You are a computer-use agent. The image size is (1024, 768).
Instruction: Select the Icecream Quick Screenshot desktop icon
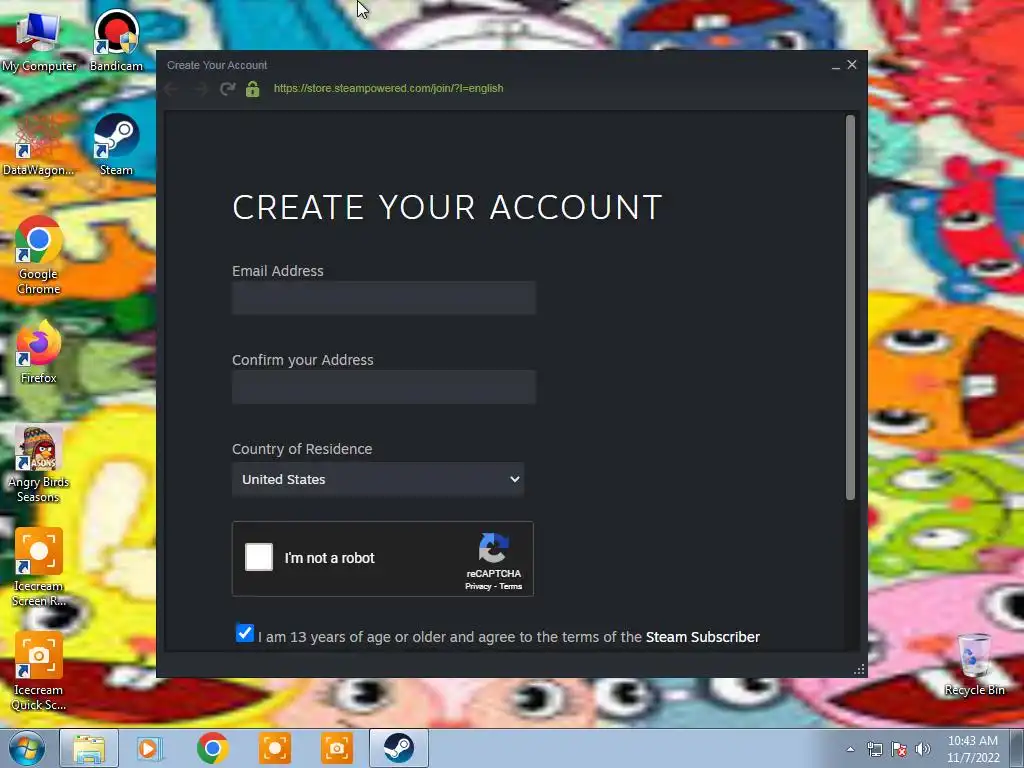pyautogui.click(x=39, y=672)
